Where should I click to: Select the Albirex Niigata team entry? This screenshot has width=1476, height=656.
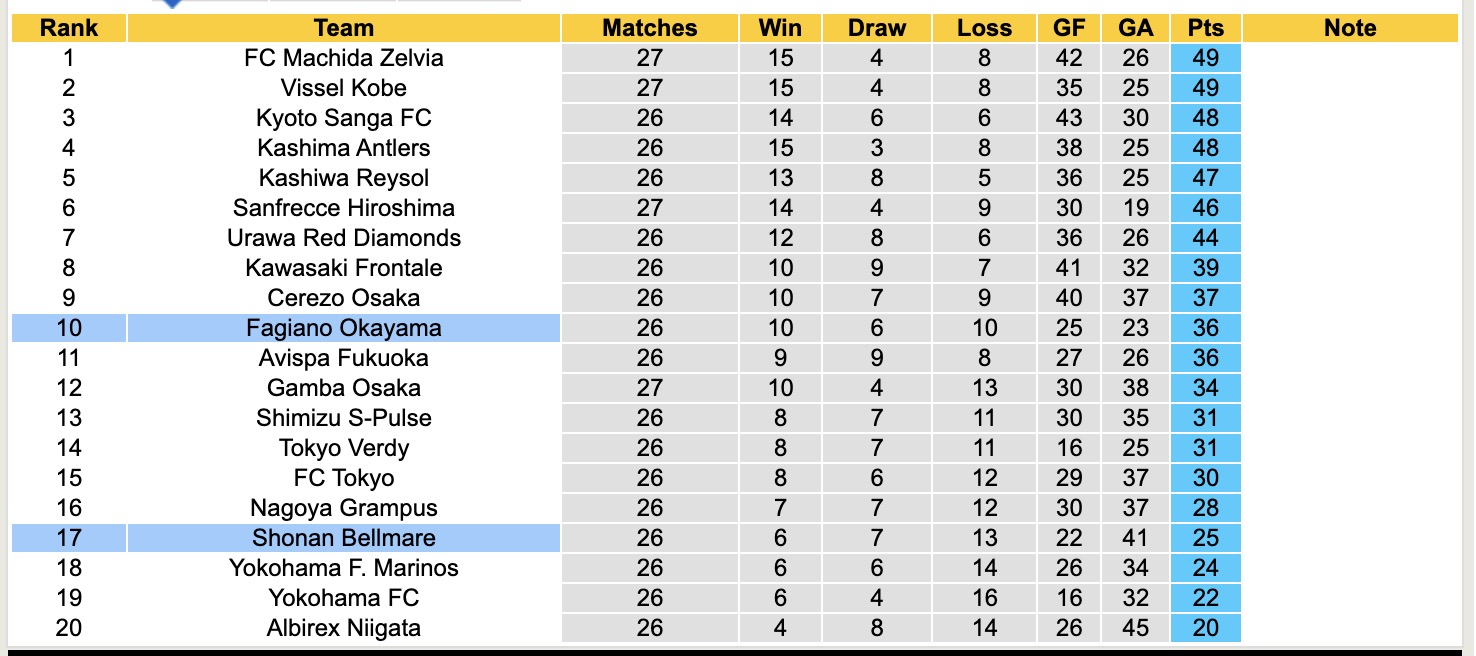(343, 628)
